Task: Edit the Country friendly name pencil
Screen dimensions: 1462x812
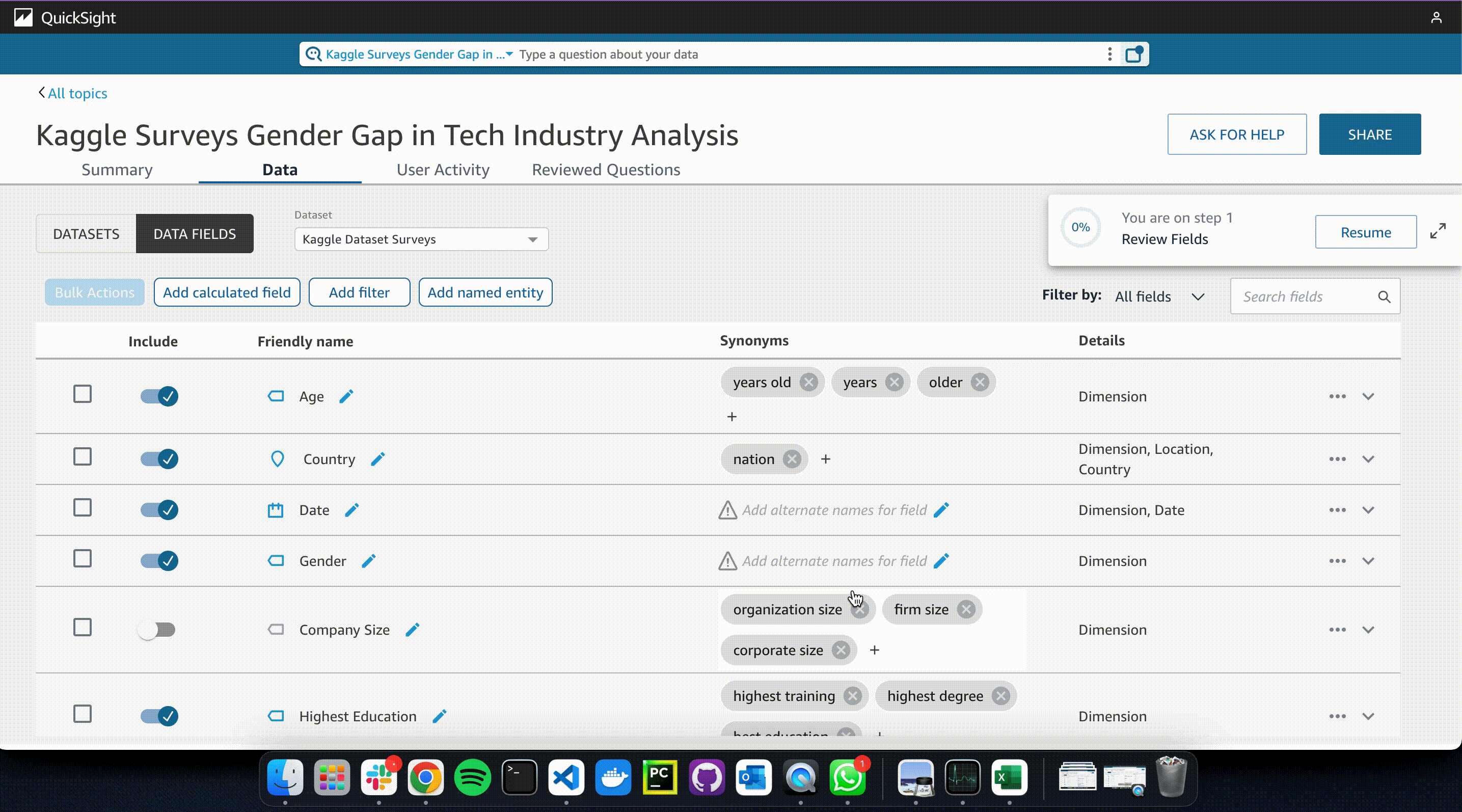Action: [378, 458]
